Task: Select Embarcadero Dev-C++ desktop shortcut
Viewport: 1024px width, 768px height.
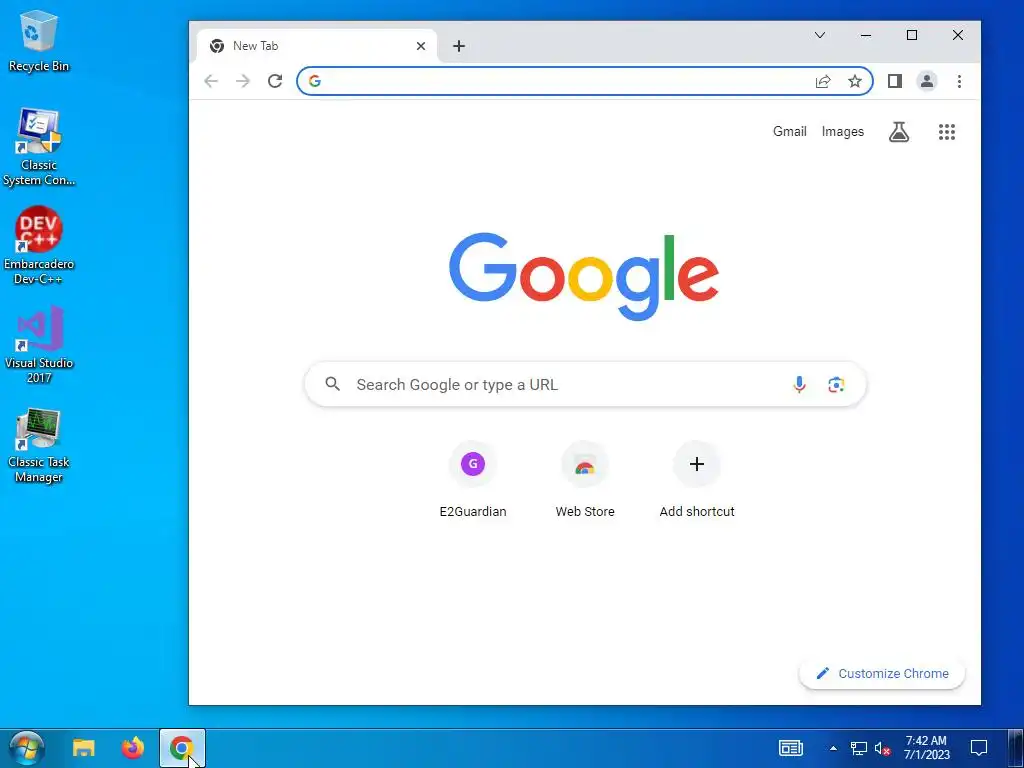Action: 39,246
